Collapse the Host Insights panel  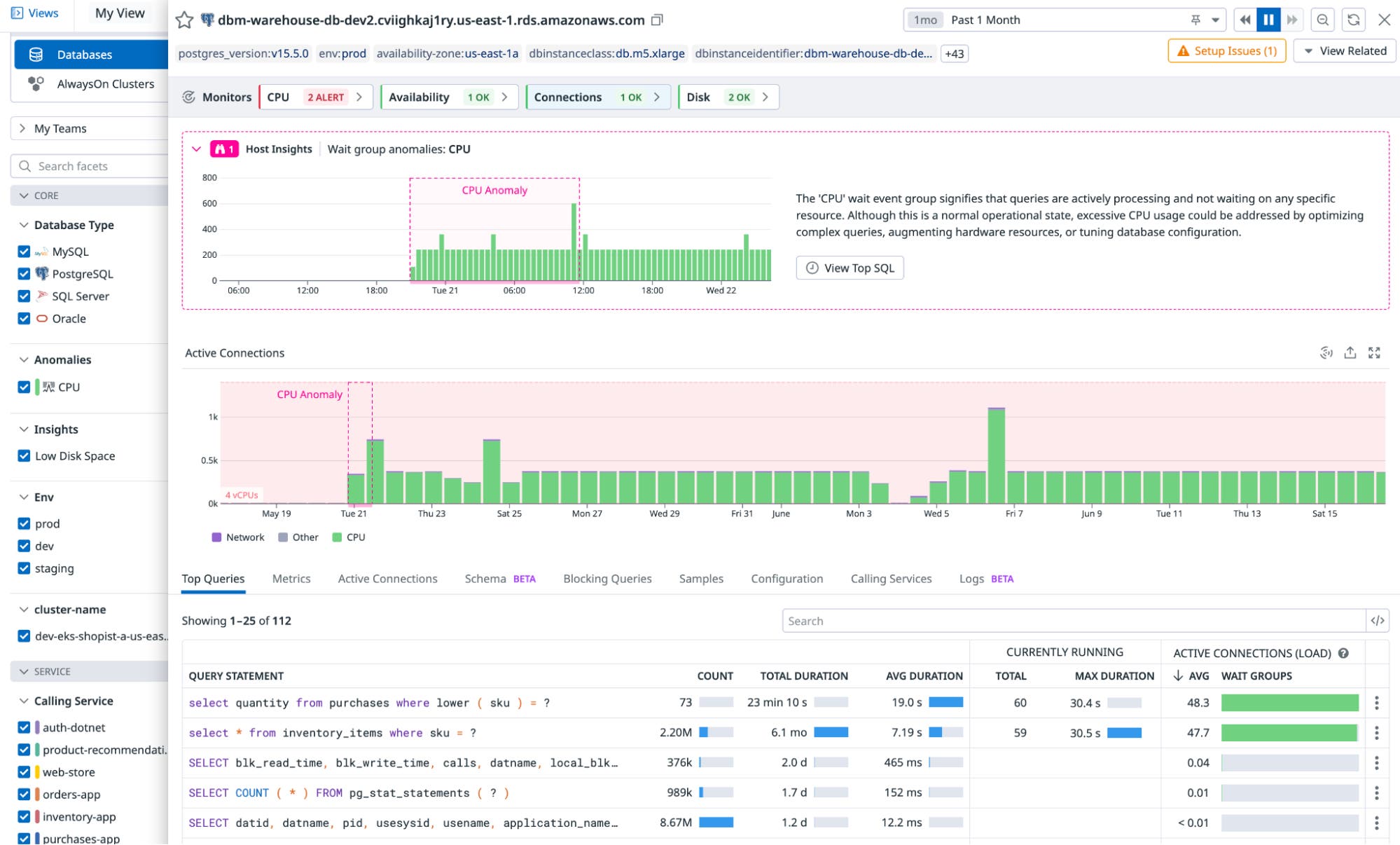(197, 149)
